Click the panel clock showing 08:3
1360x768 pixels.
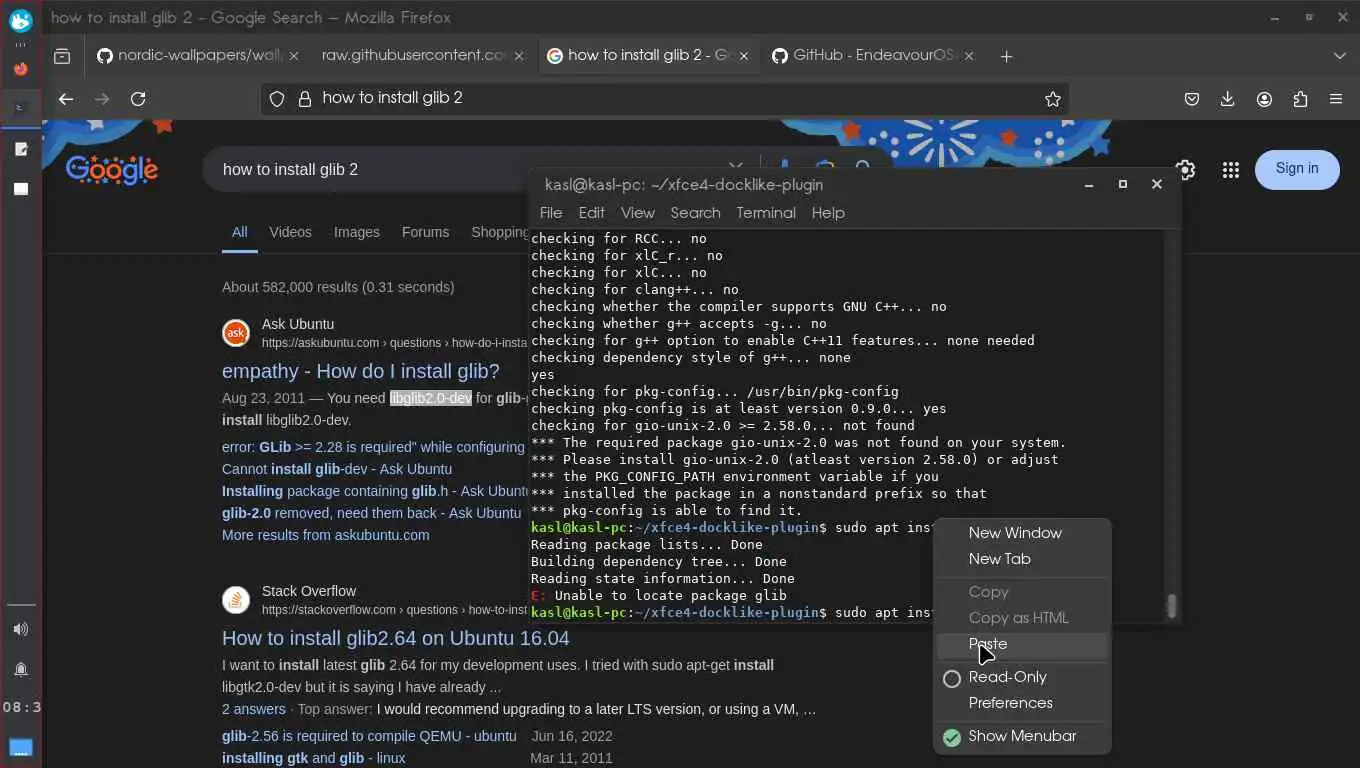click(21, 708)
